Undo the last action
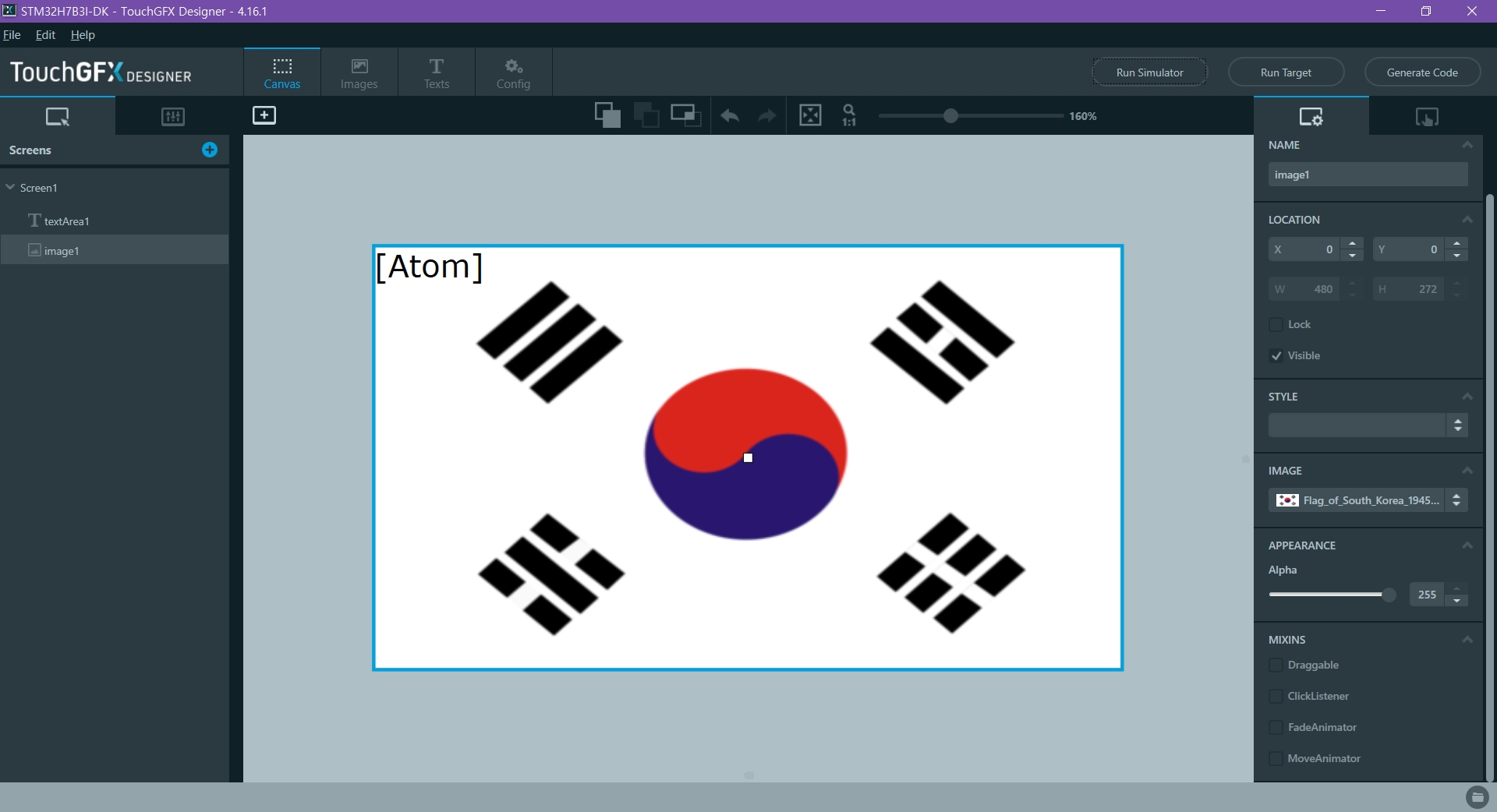Image resolution: width=1497 pixels, height=812 pixels. point(730,116)
